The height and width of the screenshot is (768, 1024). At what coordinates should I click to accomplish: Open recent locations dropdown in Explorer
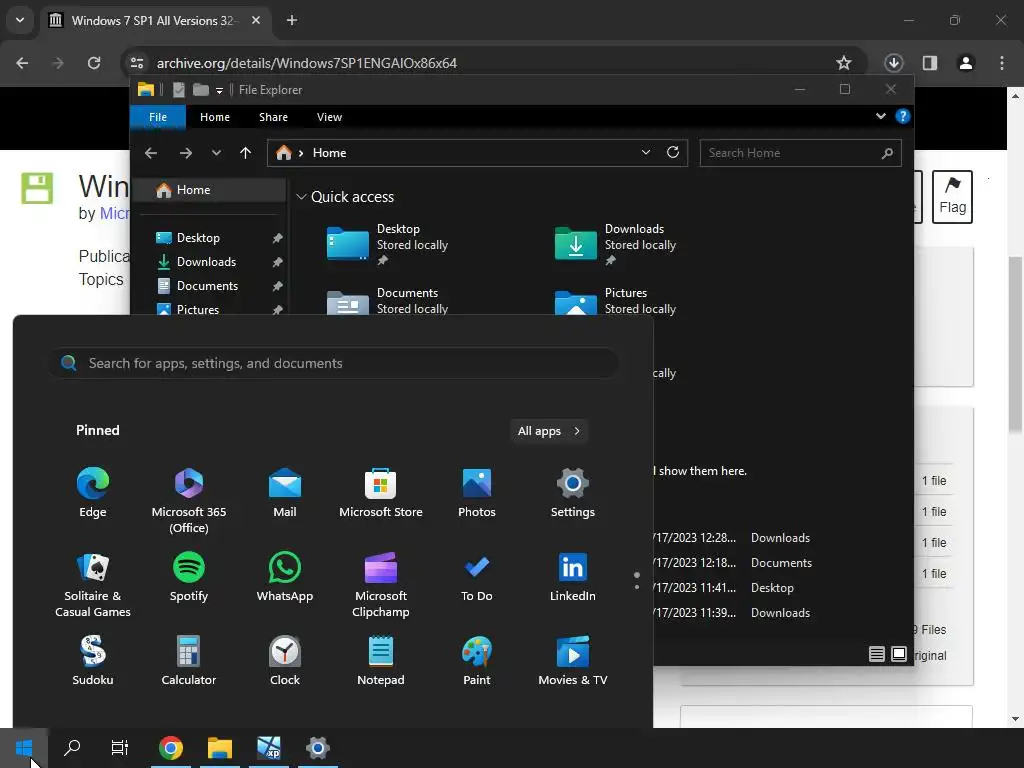(x=216, y=153)
